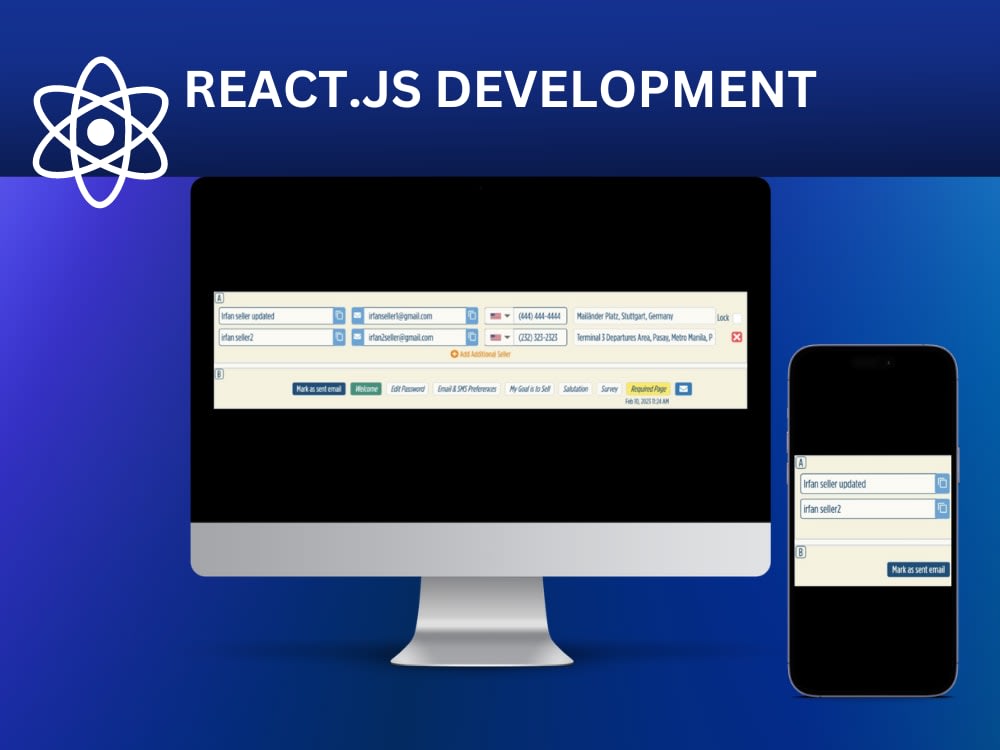Click the Mark as sent email button on desktop

pyautogui.click(x=319, y=388)
